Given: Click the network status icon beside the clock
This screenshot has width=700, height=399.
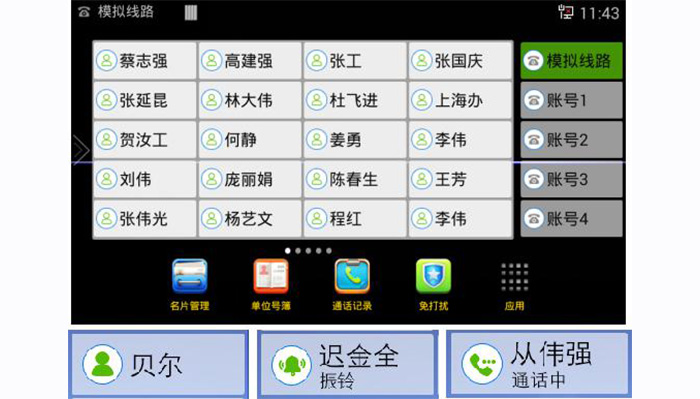Looking at the screenshot, I should point(566,12).
